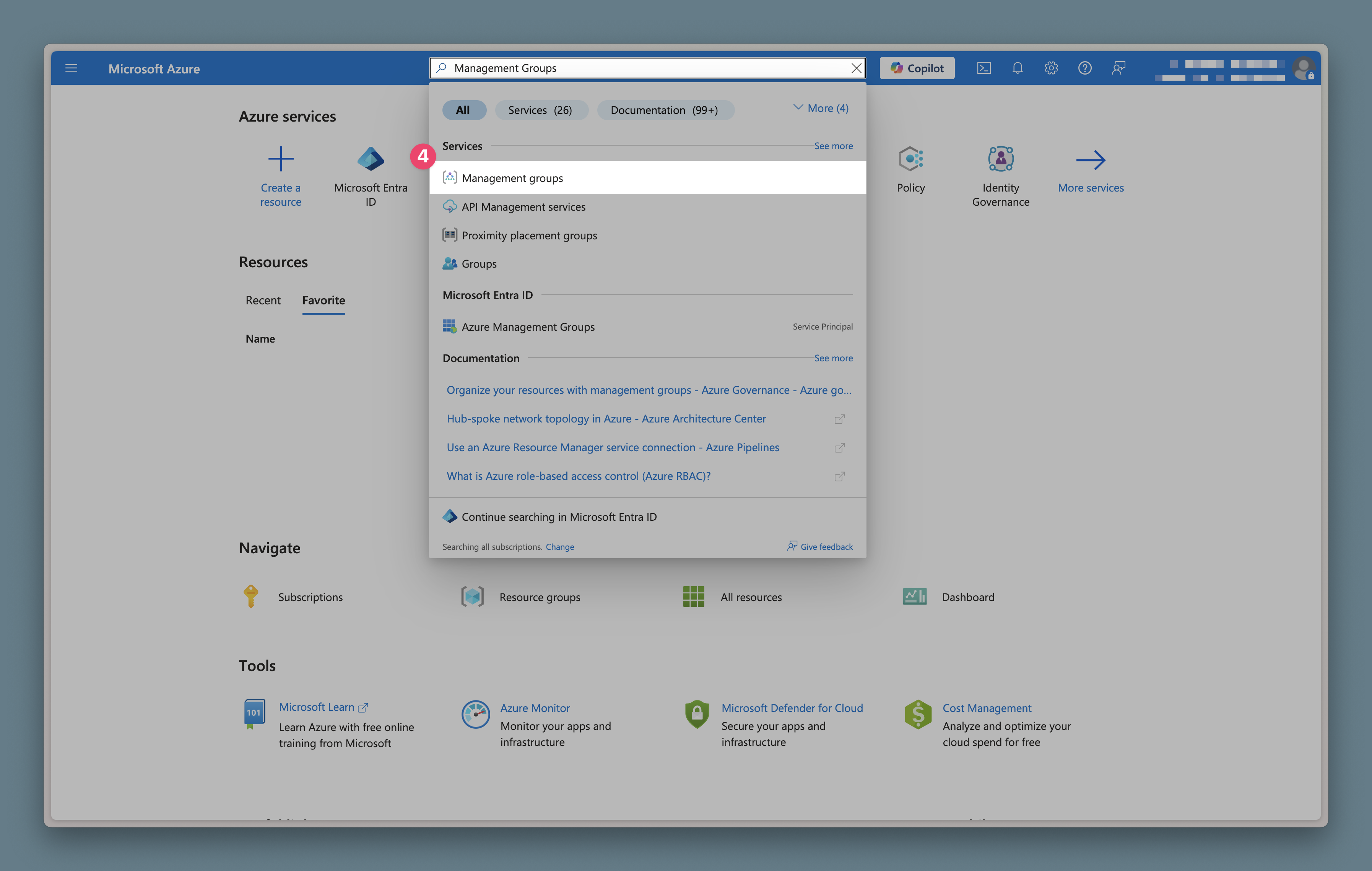Image resolution: width=1372 pixels, height=871 pixels.
Task: Click the Management groups result icon
Action: [x=450, y=178]
